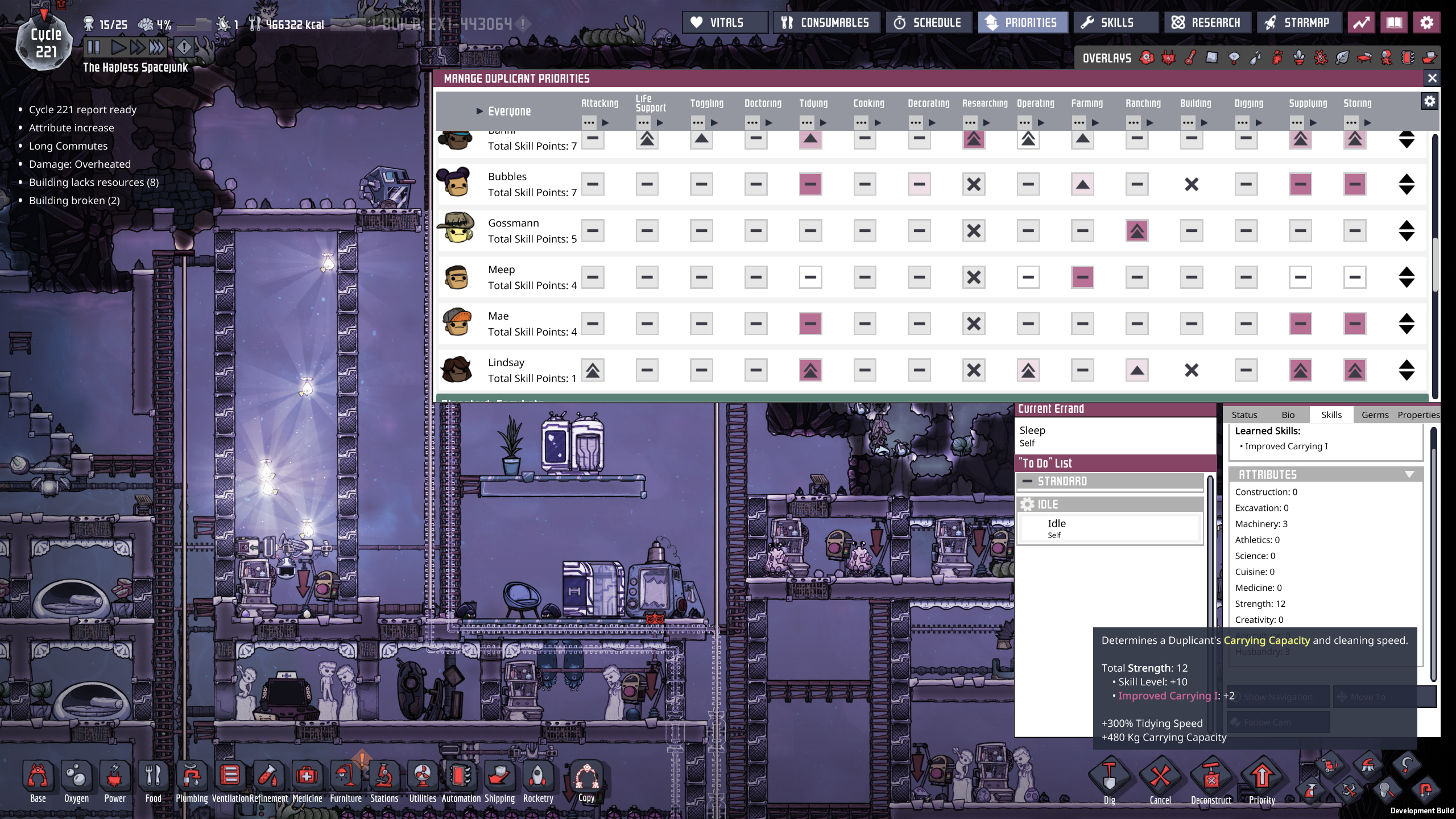The image size is (1456, 819).
Task: Collapse the Attributes section
Action: coord(1409,474)
